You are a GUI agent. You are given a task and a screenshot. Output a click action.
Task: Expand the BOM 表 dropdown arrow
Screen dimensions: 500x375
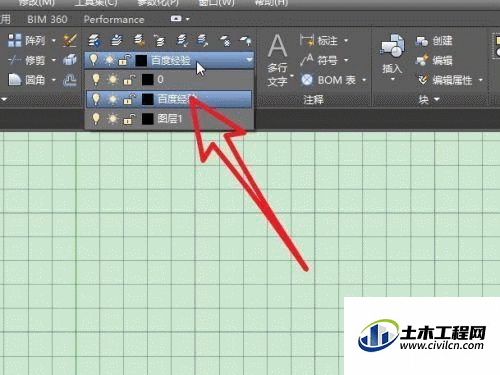pos(364,80)
